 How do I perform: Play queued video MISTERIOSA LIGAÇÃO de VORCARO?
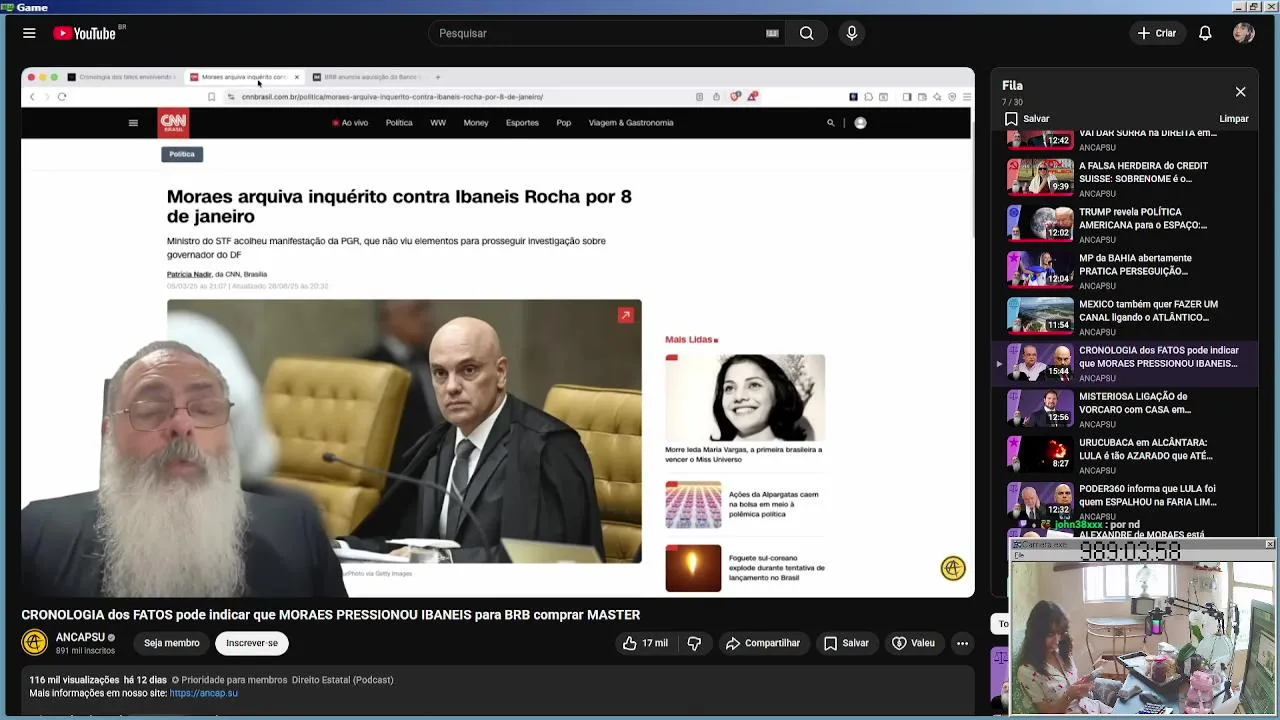click(1125, 409)
